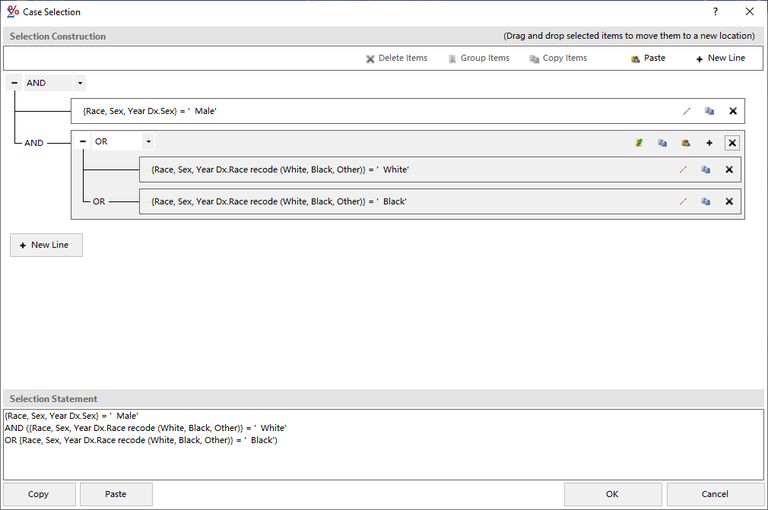Edit the Race = White condition
The image size is (768, 510).
pyautogui.click(x=683, y=170)
